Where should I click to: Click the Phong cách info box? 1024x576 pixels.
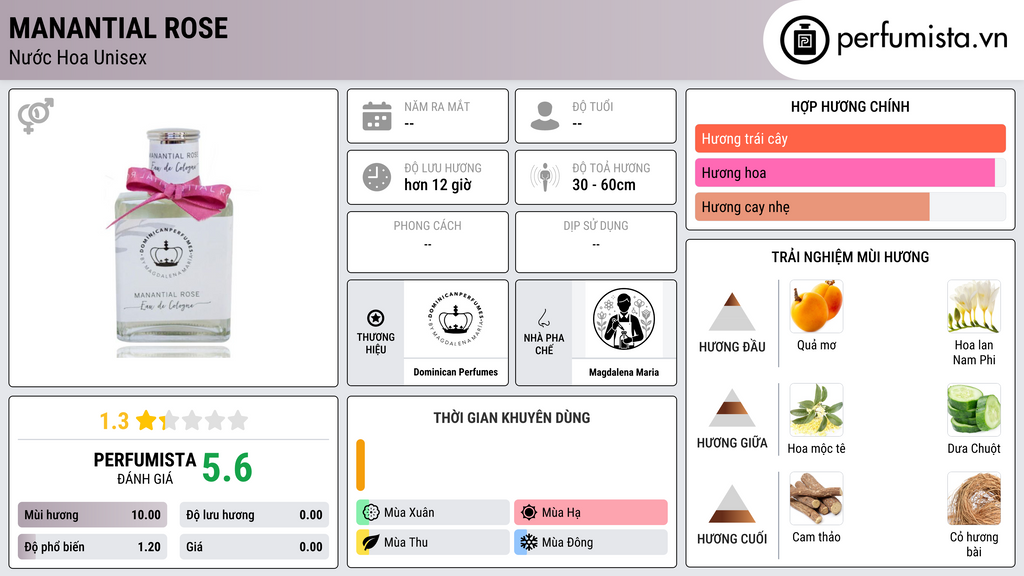428,242
